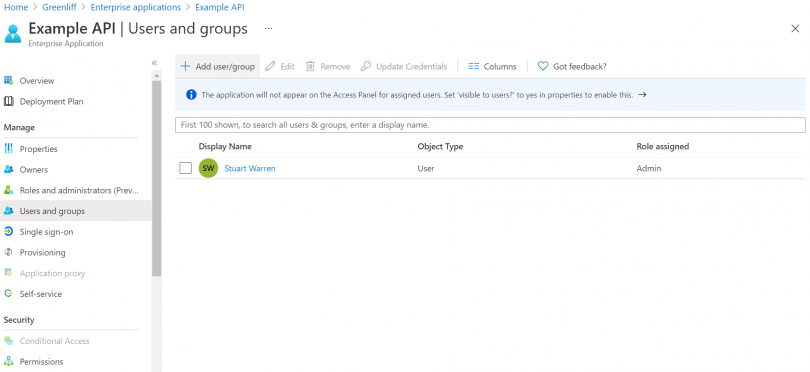
Task: Open Roles and administrators in side menu
Action: [x=79, y=190]
